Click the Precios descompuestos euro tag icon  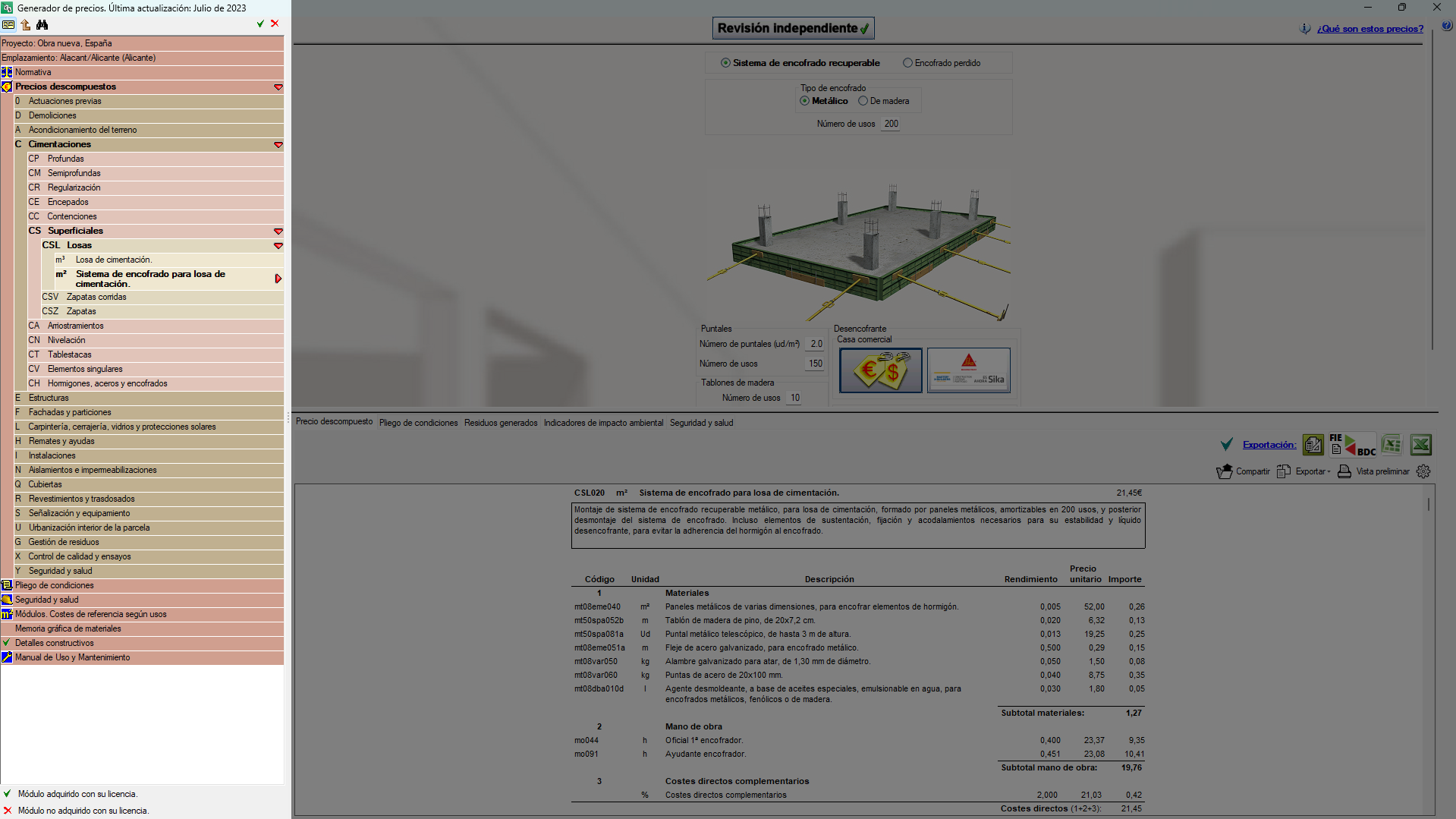[7, 87]
